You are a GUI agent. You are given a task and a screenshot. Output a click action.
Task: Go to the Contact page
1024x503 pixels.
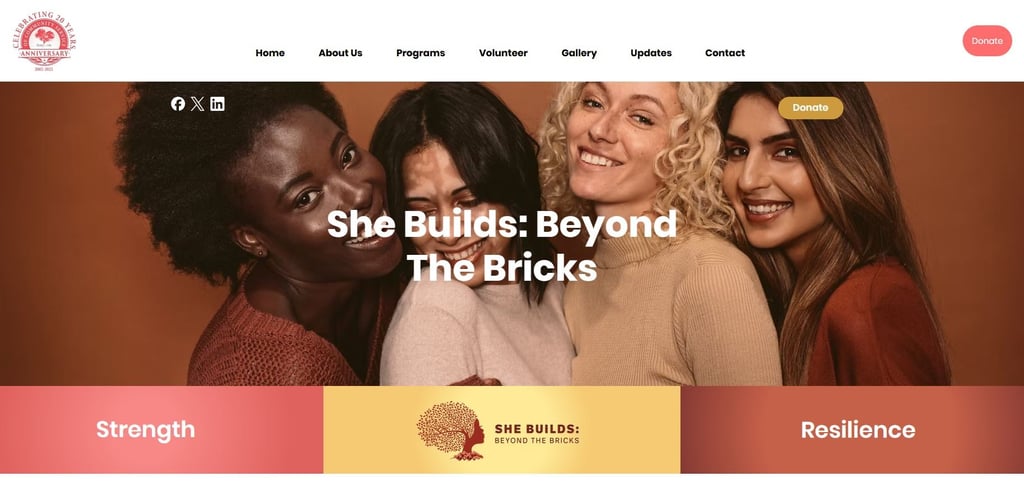click(x=725, y=53)
